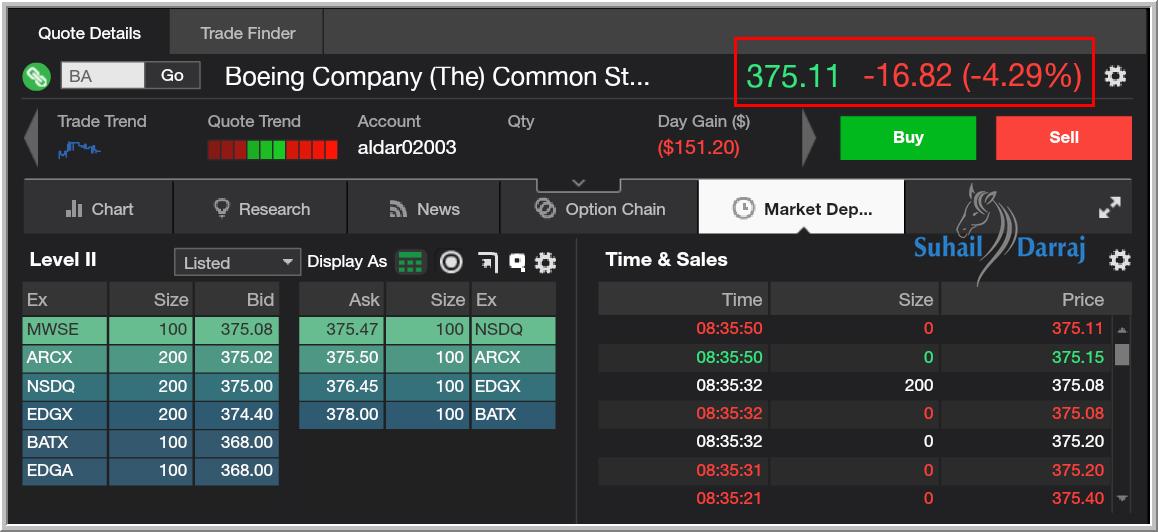Click EDGA exchange bid row
The height and width of the screenshot is (532, 1158).
(65, 471)
